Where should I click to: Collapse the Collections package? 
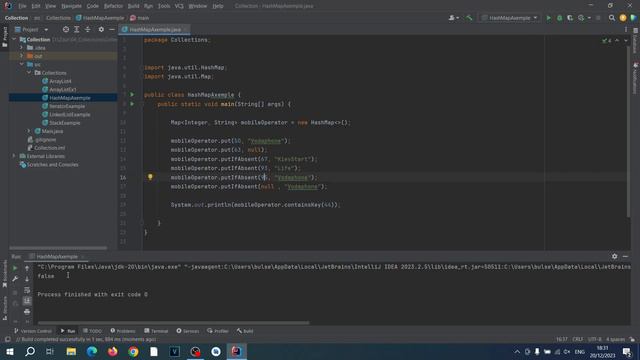[x=29, y=73]
